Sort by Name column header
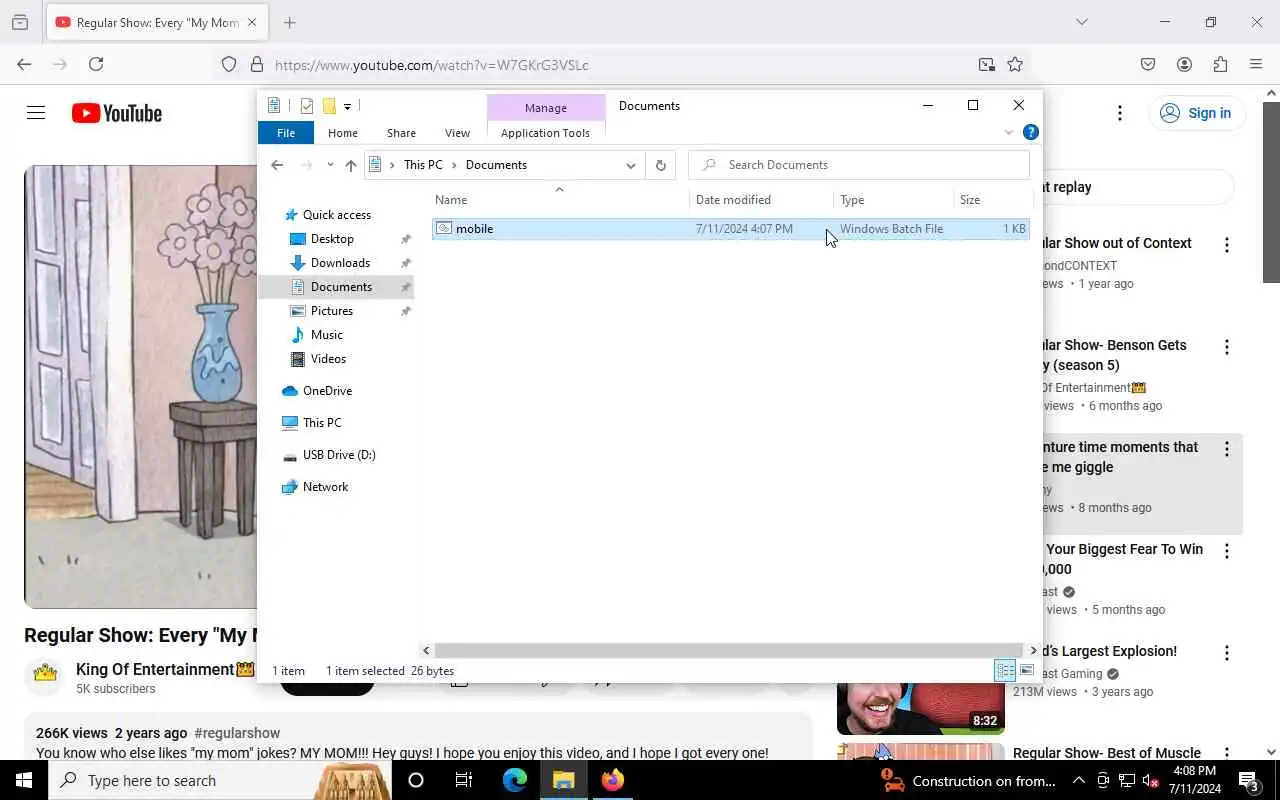Screen dimensions: 1280x800 coord(560,200)
